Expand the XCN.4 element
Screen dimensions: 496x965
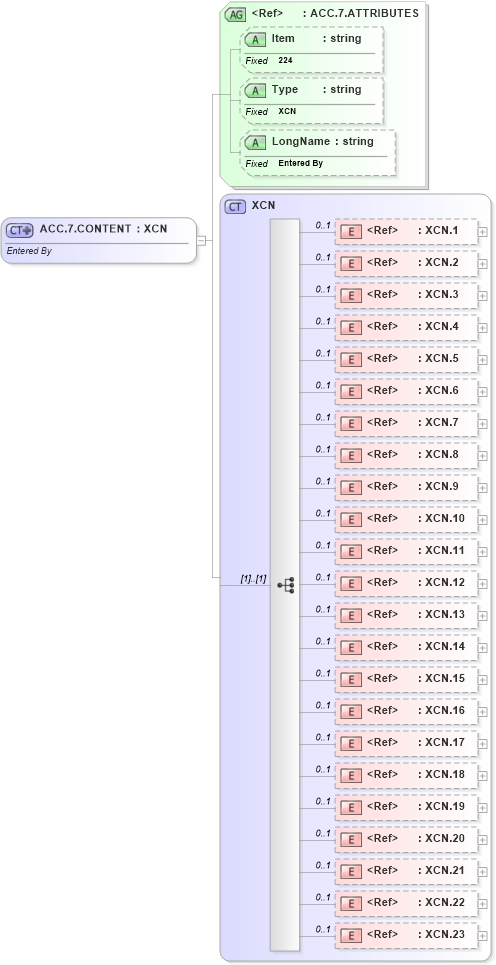pyautogui.click(x=482, y=328)
